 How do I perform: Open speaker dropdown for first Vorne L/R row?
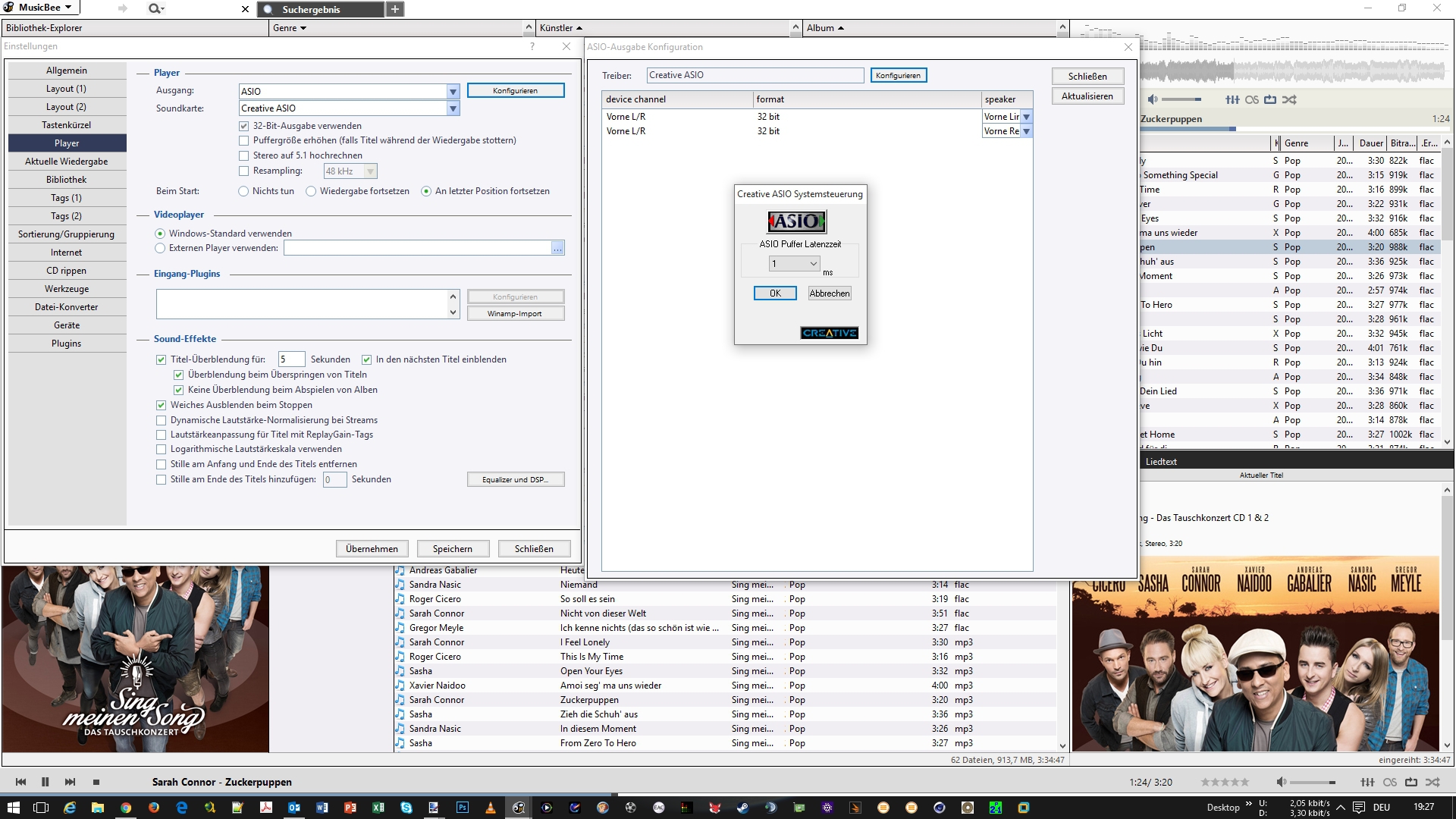1026,117
